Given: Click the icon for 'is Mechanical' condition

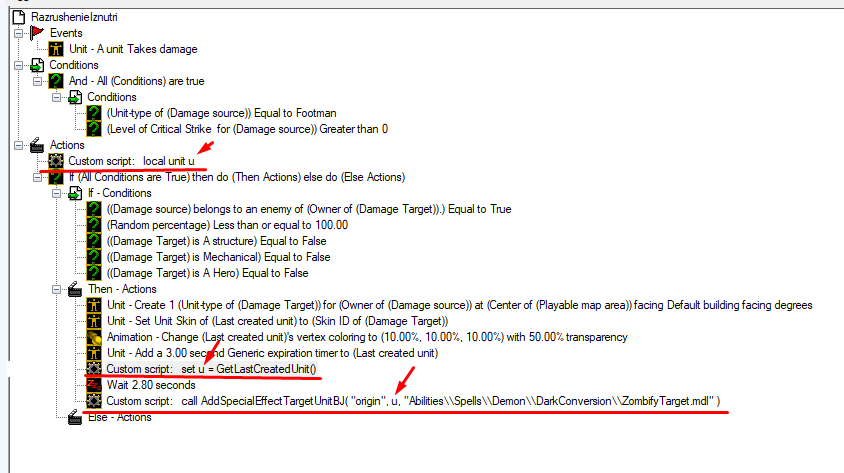Looking at the screenshot, I should click(94, 257).
